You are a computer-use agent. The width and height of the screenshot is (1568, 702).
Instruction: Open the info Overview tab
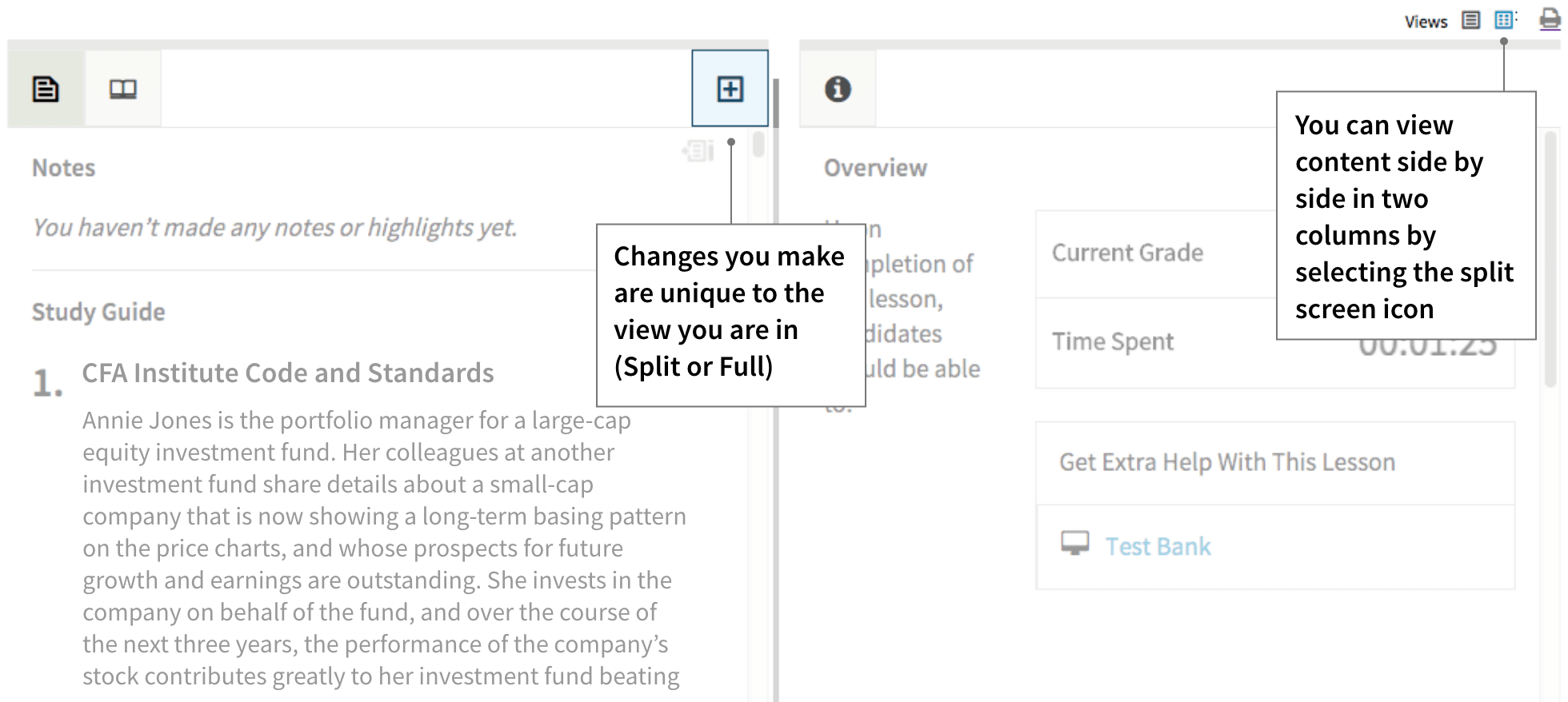point(838,89)
